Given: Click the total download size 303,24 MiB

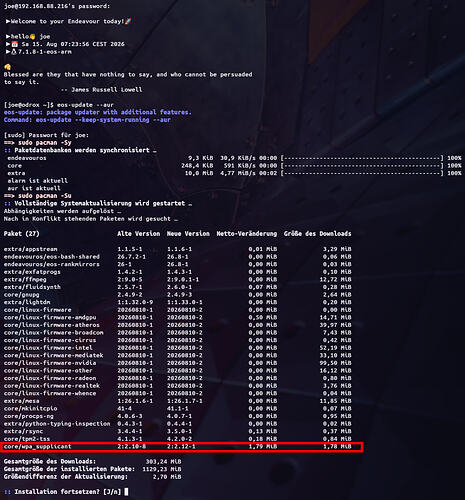Looking at the screenshot, I should coord(163,462).
